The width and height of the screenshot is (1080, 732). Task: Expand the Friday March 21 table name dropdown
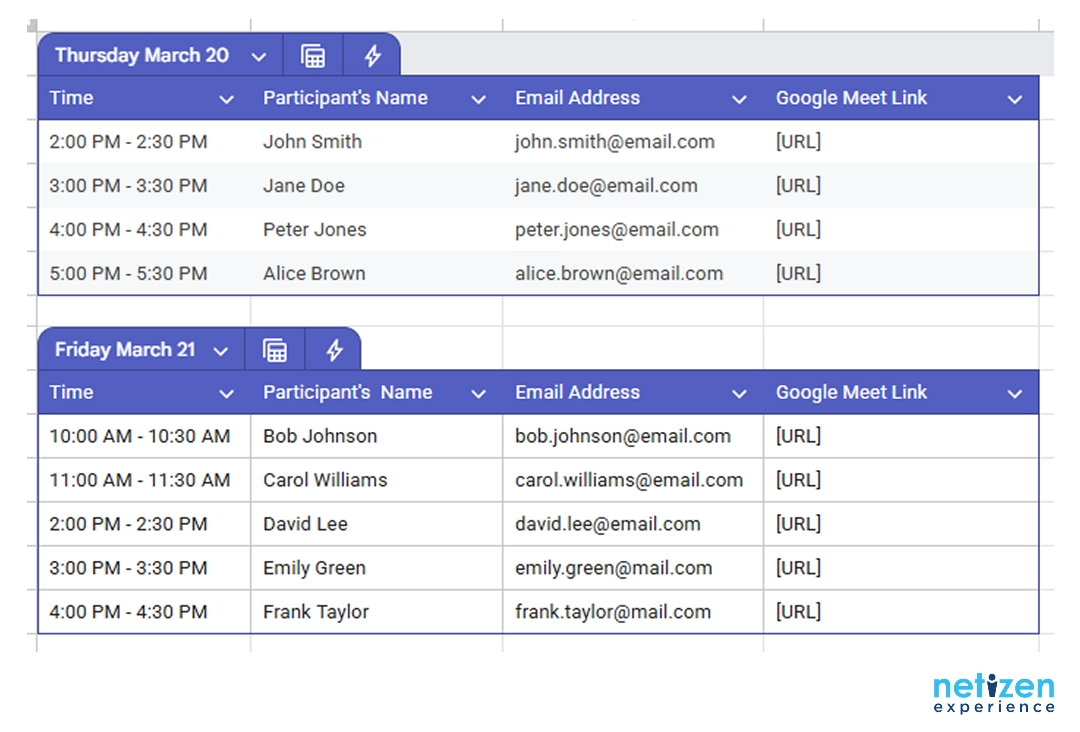click(x=219, y=350)
